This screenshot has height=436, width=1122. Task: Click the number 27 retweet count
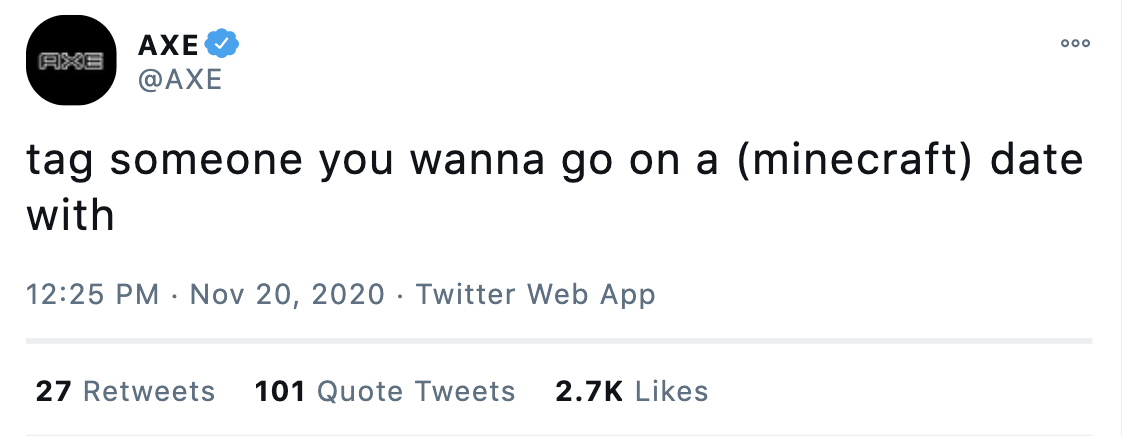coord(53,391)
